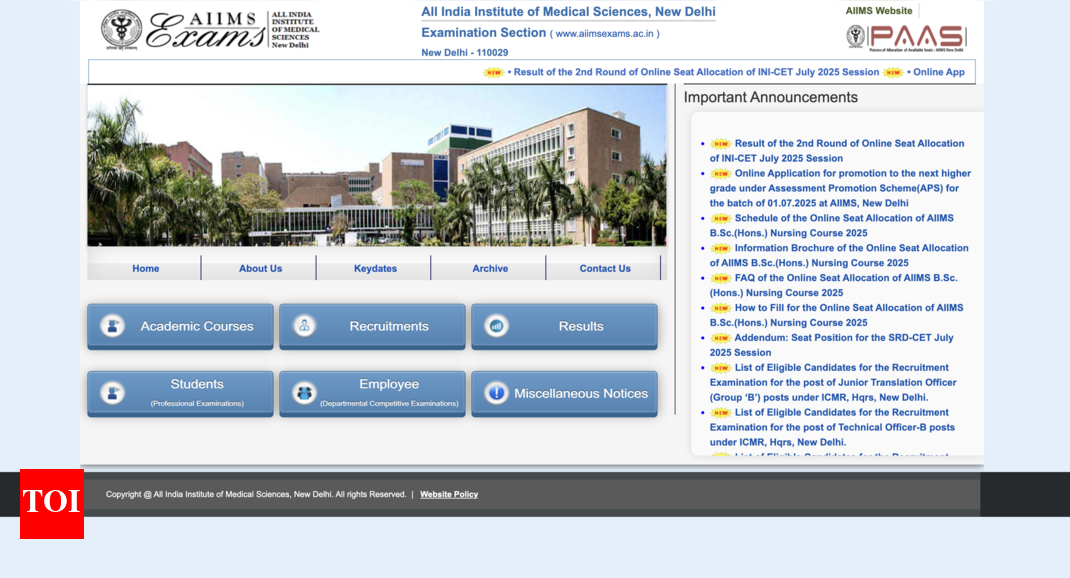The height and width of the screenshot is (578, 1070).
Task: Click the Students button icon
Action: coord(113,393)
